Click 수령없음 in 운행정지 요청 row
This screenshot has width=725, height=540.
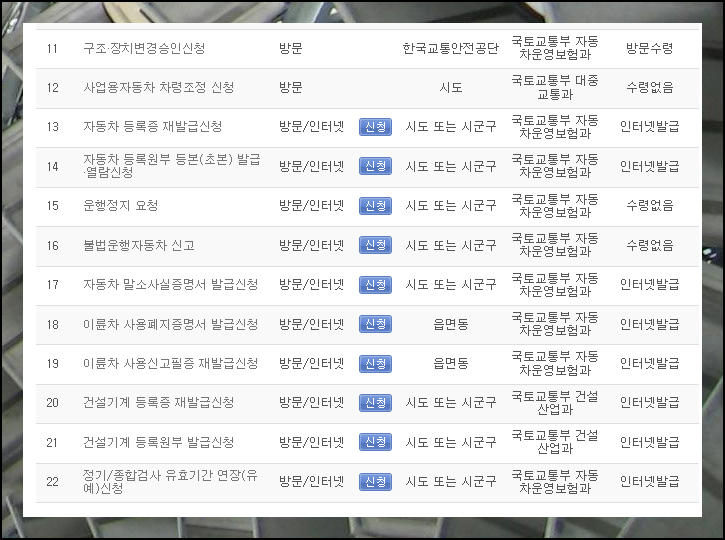tap(650, 206)
